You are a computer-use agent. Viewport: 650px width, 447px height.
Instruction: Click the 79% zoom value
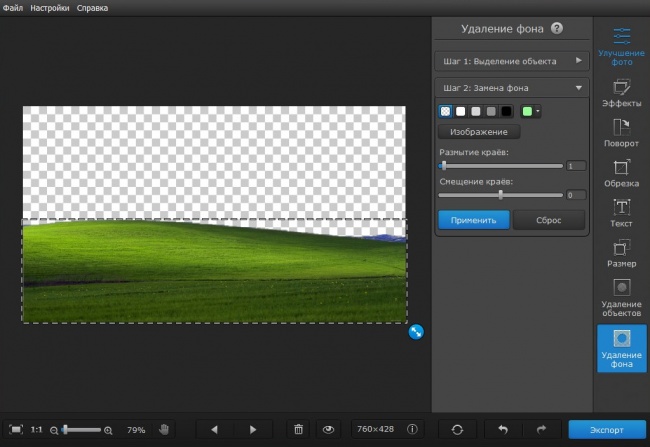tap(136, 430)
